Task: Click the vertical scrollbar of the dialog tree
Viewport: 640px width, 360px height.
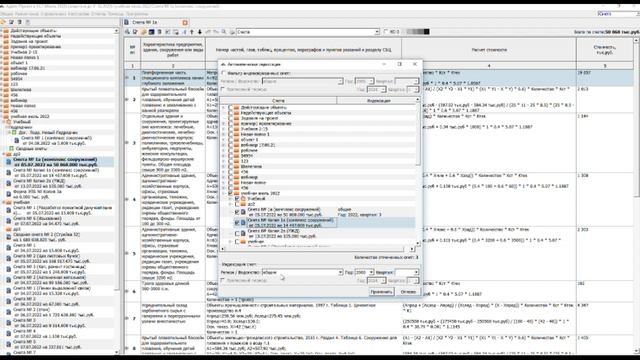Action: pyautogui.click(x=418, y=171)
